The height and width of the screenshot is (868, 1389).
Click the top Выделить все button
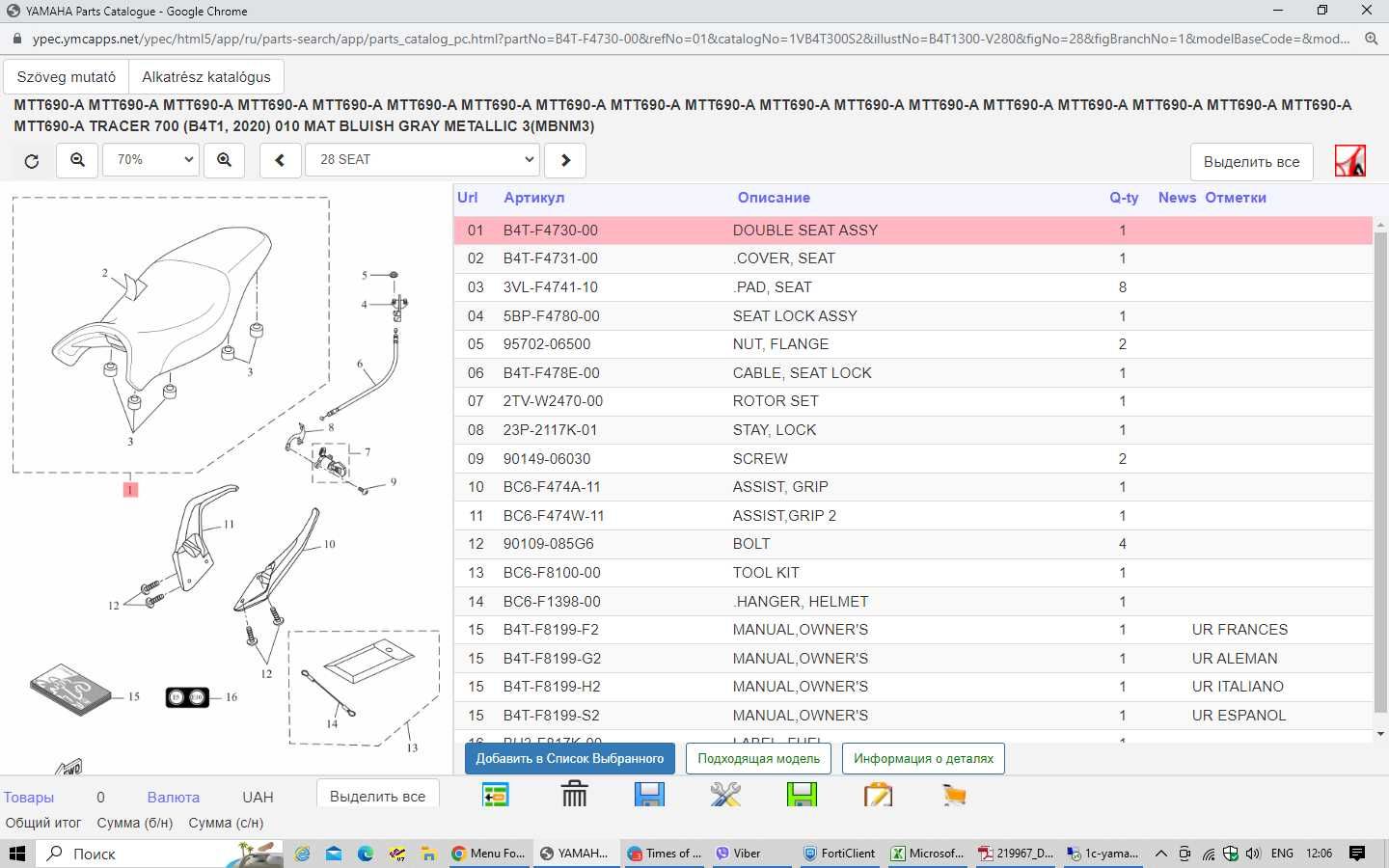pos(1251,161)
